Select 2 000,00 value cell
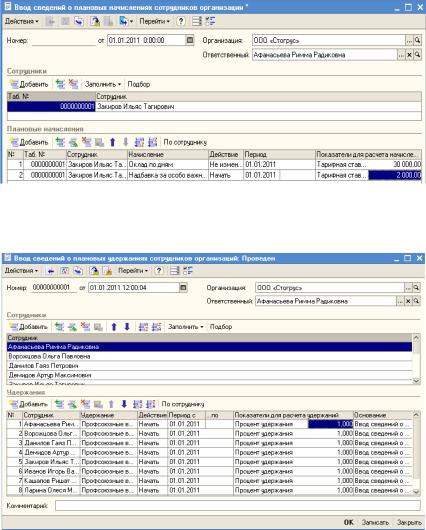The height and width of the screenshot is (530, 426). coord(395,175)
